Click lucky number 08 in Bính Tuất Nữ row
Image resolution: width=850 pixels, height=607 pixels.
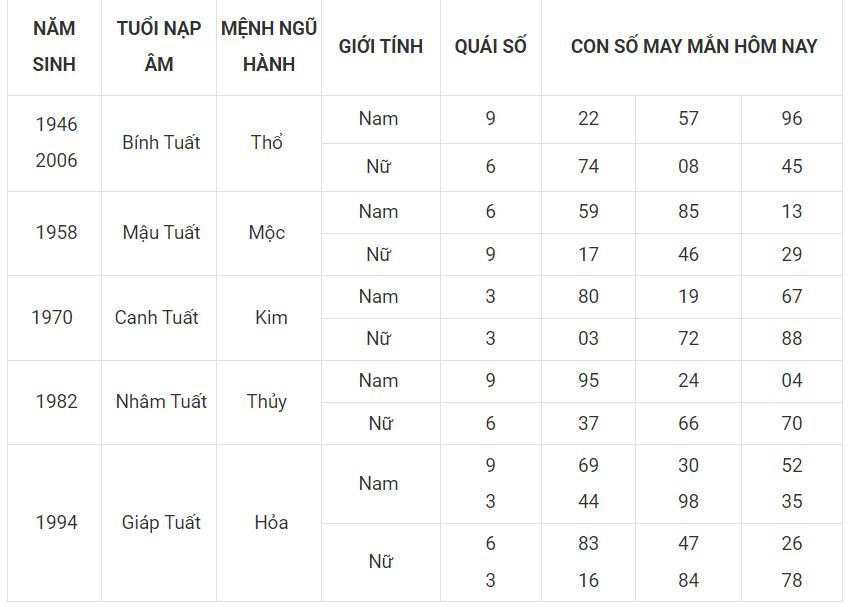(x=688, y=166)
